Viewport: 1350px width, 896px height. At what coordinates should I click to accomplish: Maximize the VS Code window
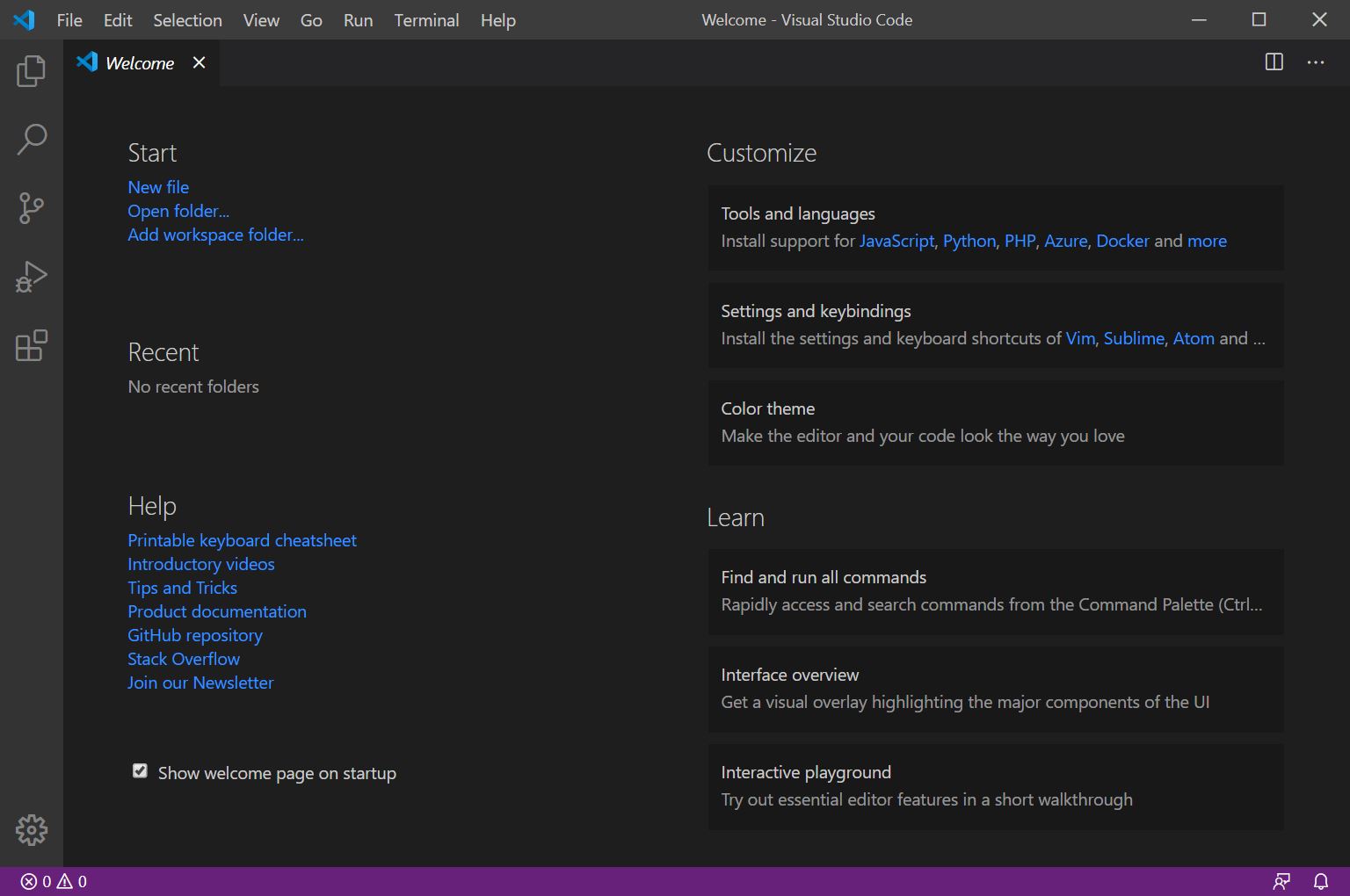pos(1259,19)
